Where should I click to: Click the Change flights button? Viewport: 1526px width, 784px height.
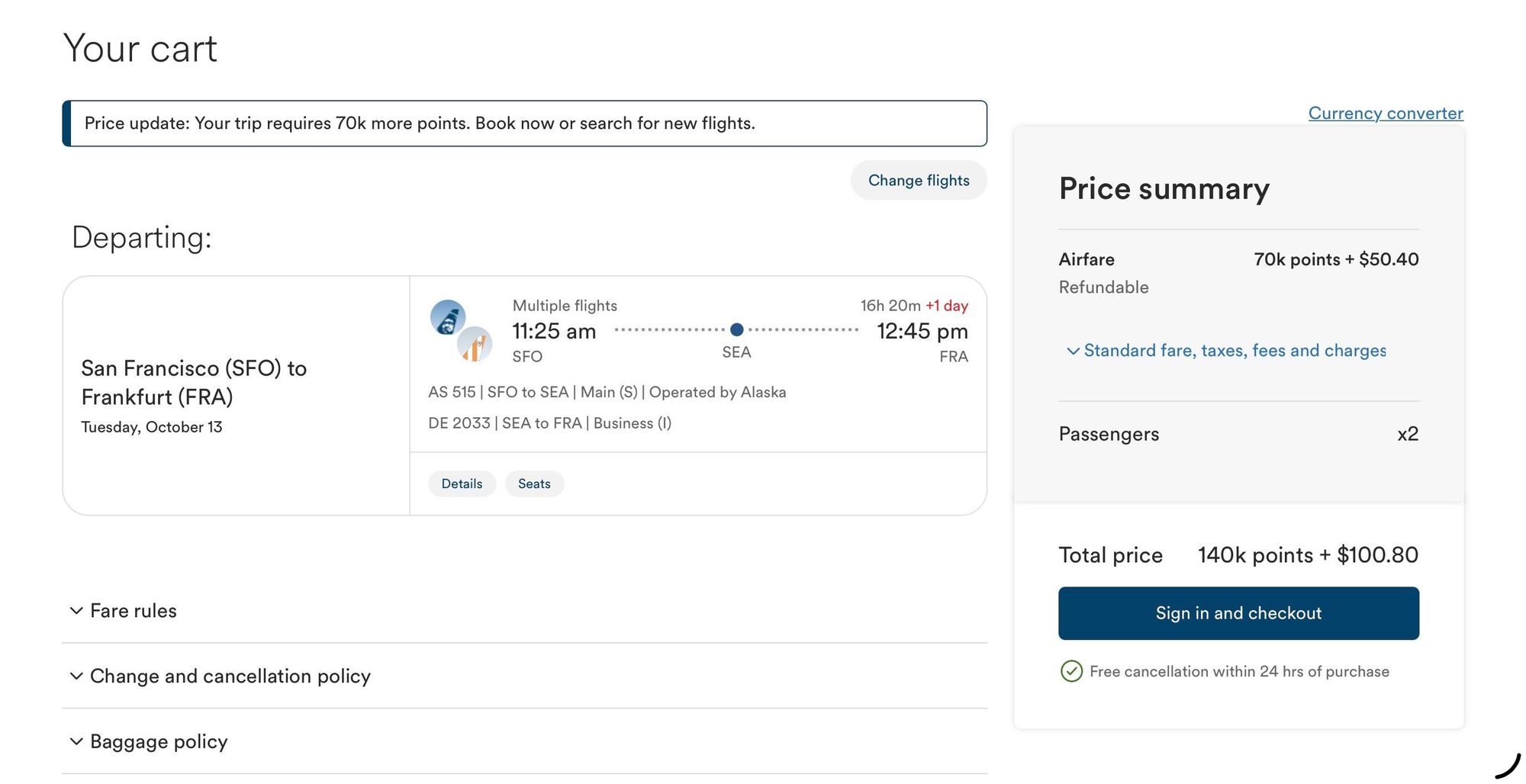(x=919, y=180)
